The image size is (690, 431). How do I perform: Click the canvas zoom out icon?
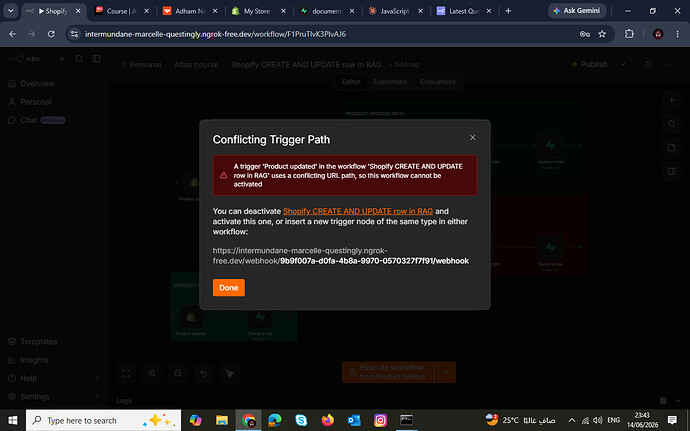click(x=178, y=373)
